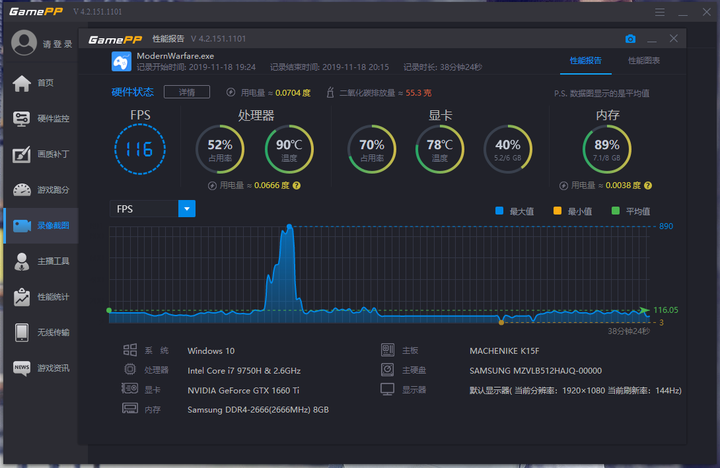Close the performance report window

(674, 39)
